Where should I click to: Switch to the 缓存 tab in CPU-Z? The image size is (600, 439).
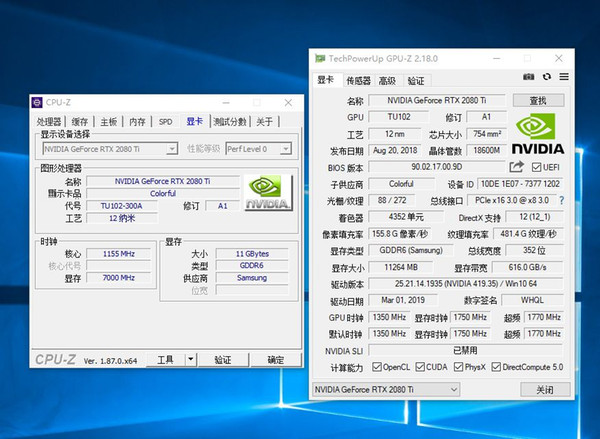[80, 122]
